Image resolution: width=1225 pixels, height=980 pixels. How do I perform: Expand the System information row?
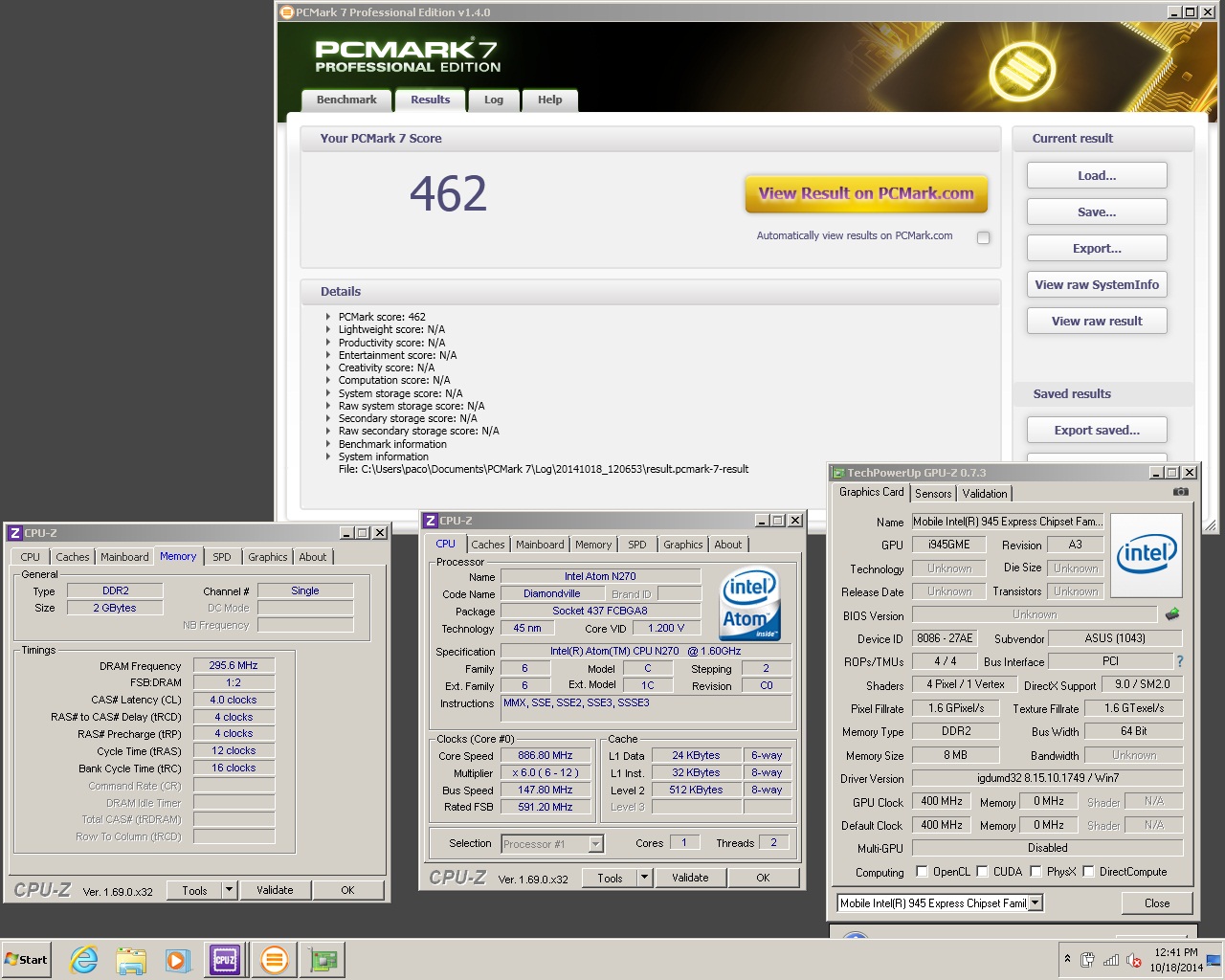pyautogui.click(x=328, y=457)
